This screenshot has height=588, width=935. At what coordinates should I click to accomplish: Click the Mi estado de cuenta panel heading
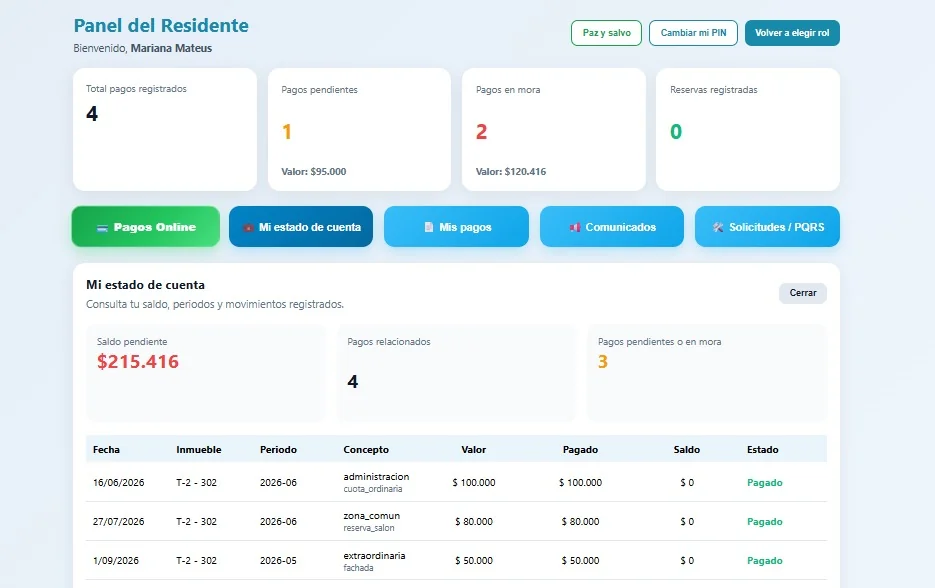(x=145, y=285)
